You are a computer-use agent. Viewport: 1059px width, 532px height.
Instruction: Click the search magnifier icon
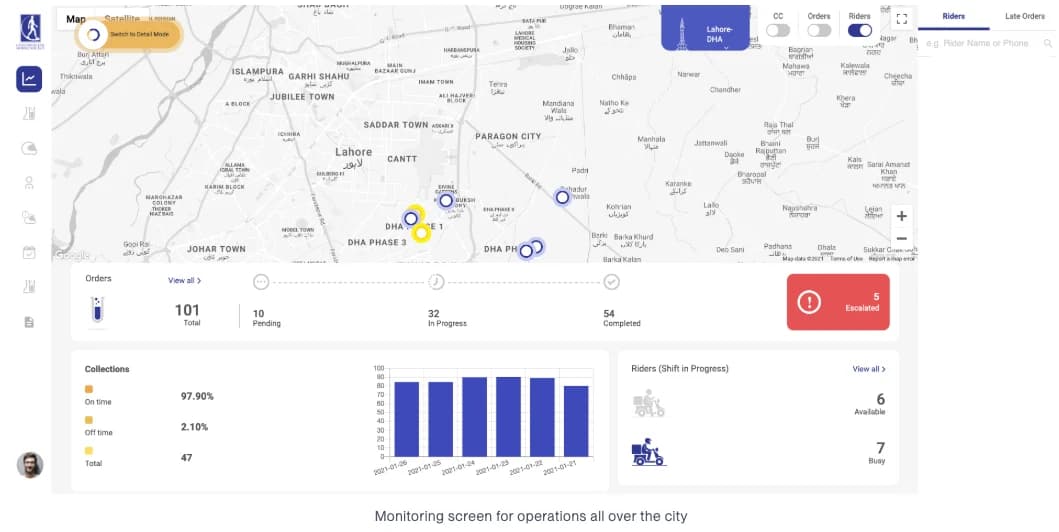point(1048,43)
